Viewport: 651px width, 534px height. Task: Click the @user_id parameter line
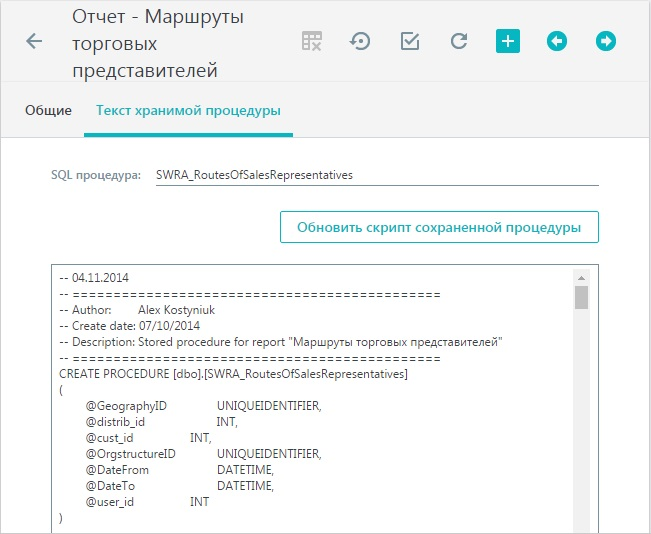tap(147, 502)
